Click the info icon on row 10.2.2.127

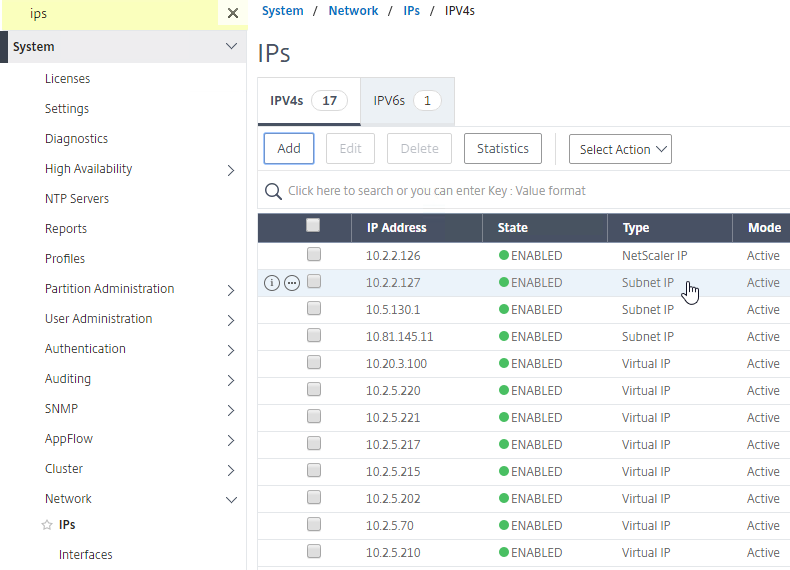coord(272,283)
